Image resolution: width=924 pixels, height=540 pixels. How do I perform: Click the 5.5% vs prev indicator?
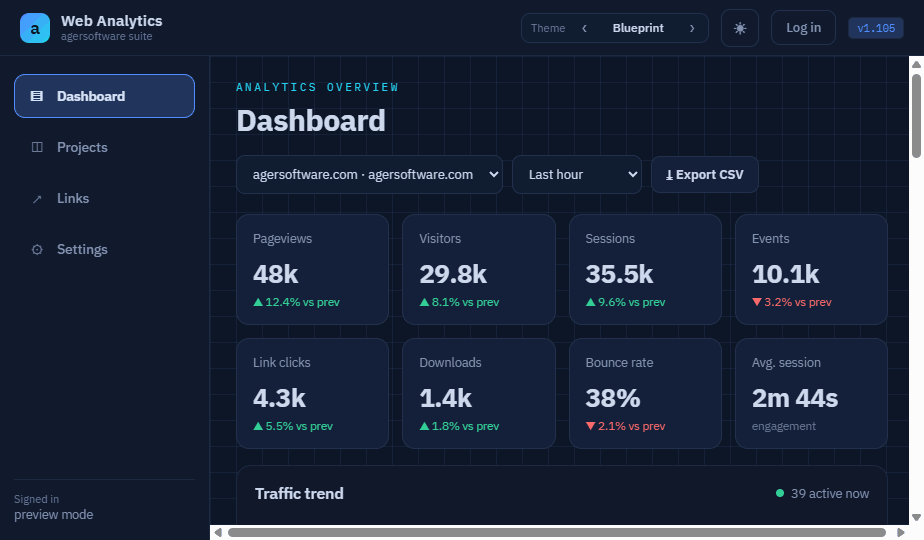pos(293,426)
